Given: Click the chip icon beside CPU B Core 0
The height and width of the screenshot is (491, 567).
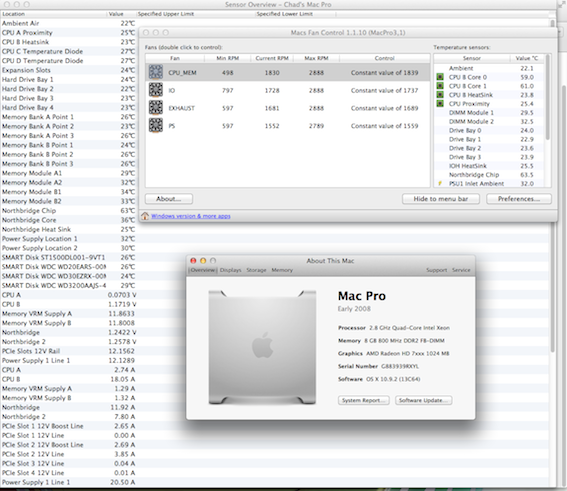Looking at the screenshot, I should pos(440,77).
